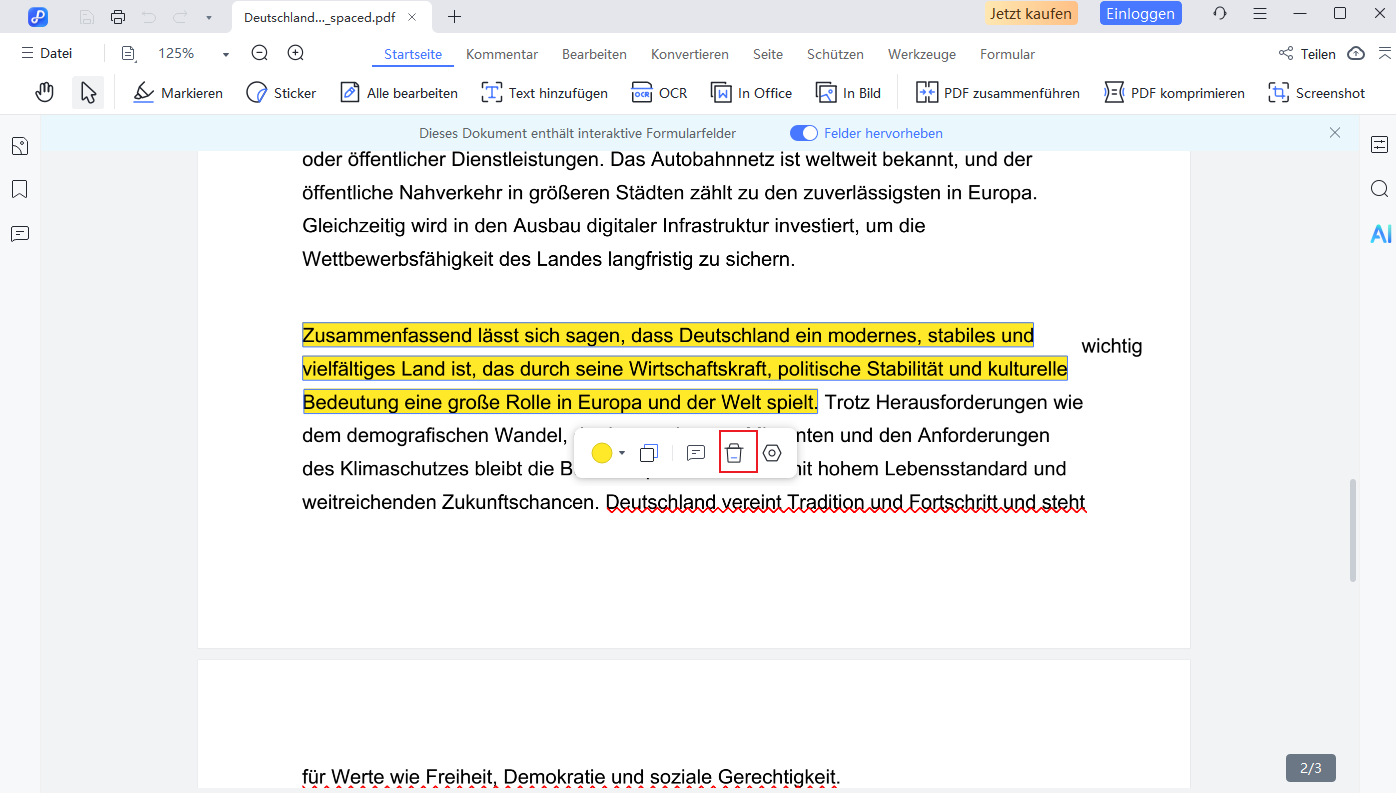Expand quick access toolbar dropdown arrow

pos(208,17)
